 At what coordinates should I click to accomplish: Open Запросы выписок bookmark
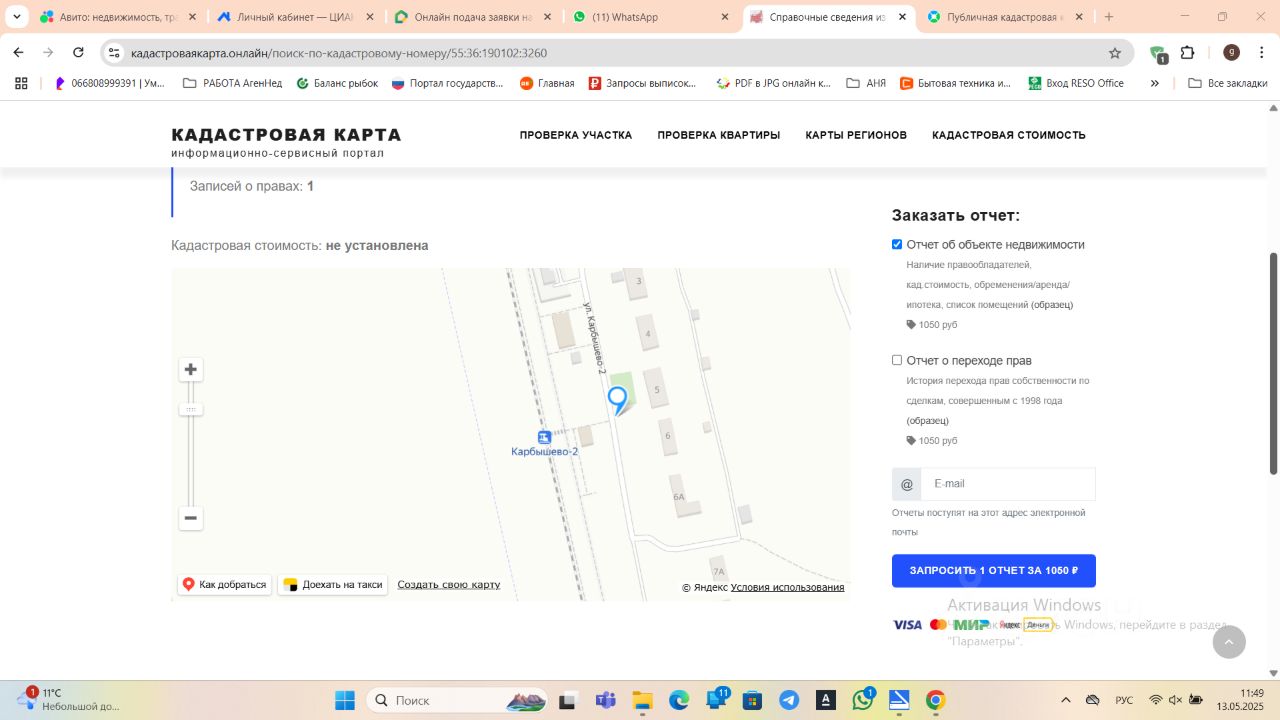pos(642,83)
